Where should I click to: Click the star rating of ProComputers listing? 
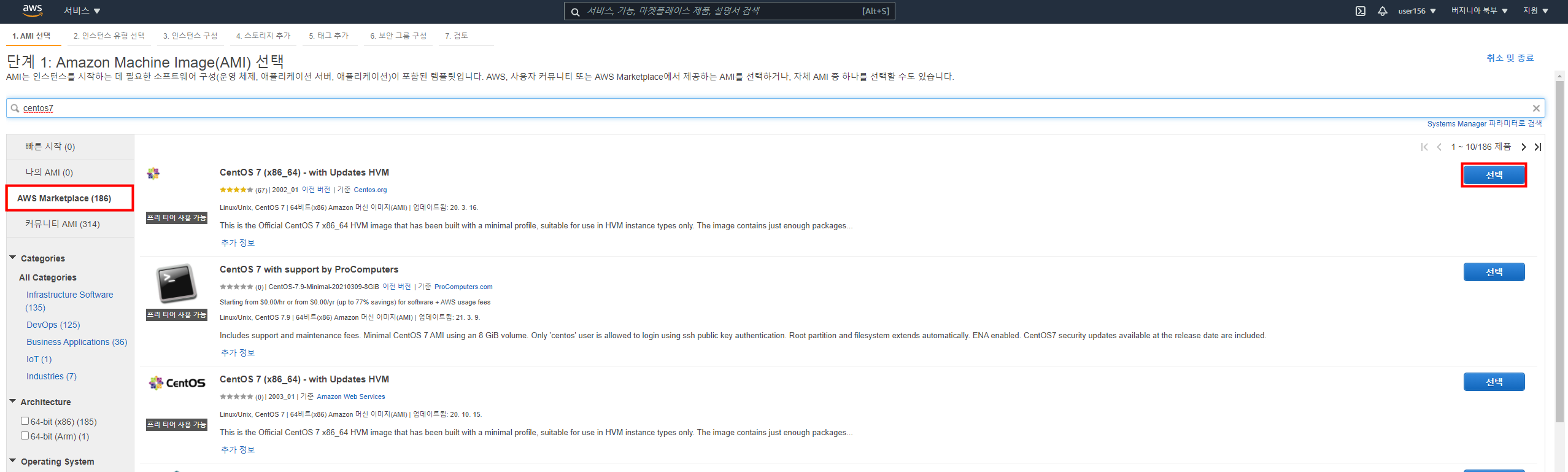tap(236, 287)
